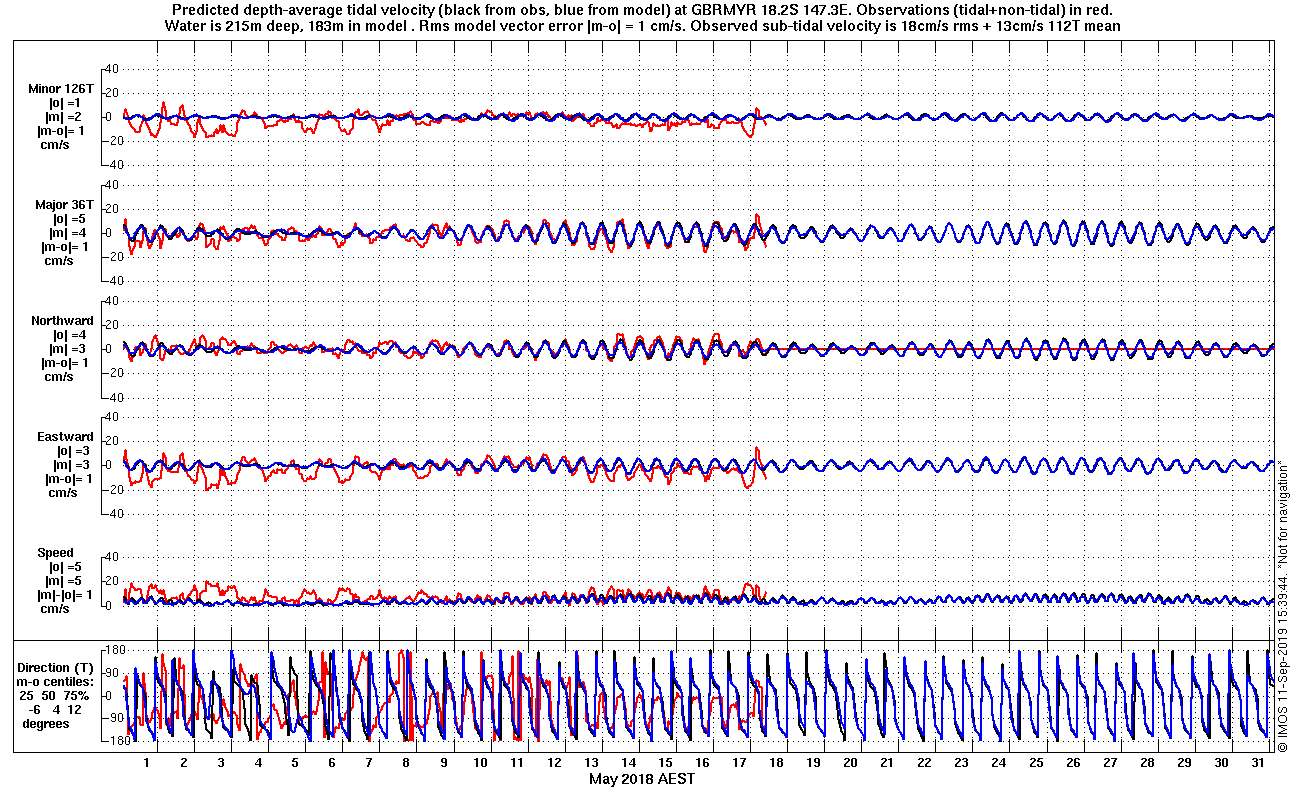This screenshot has height=800, width=1300.
Task: Click day tick label '20' on the date axis
Action: (x=850, y=763)
